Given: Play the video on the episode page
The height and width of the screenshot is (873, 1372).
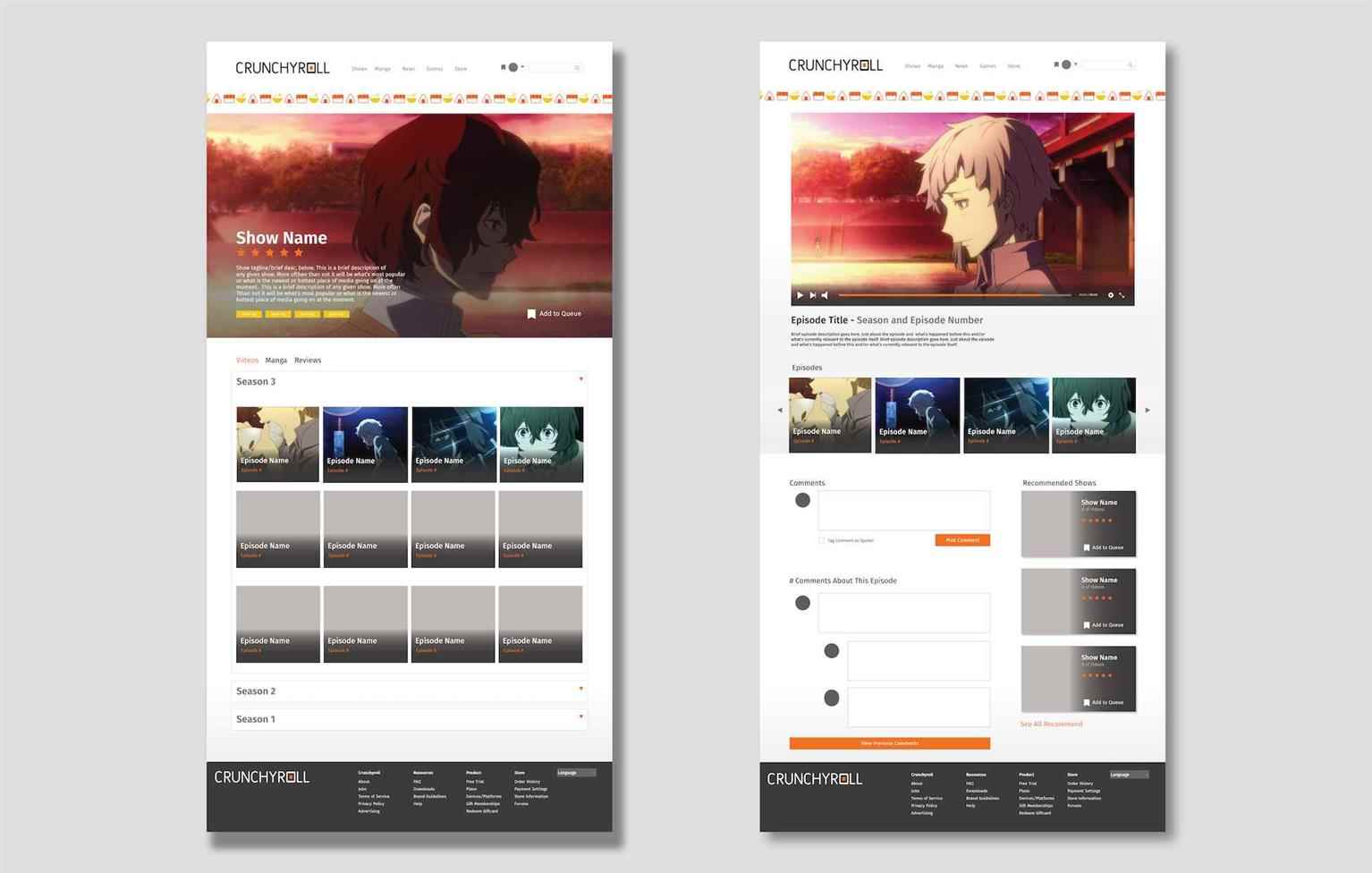Looking at the screenshot, I should 800,295.
